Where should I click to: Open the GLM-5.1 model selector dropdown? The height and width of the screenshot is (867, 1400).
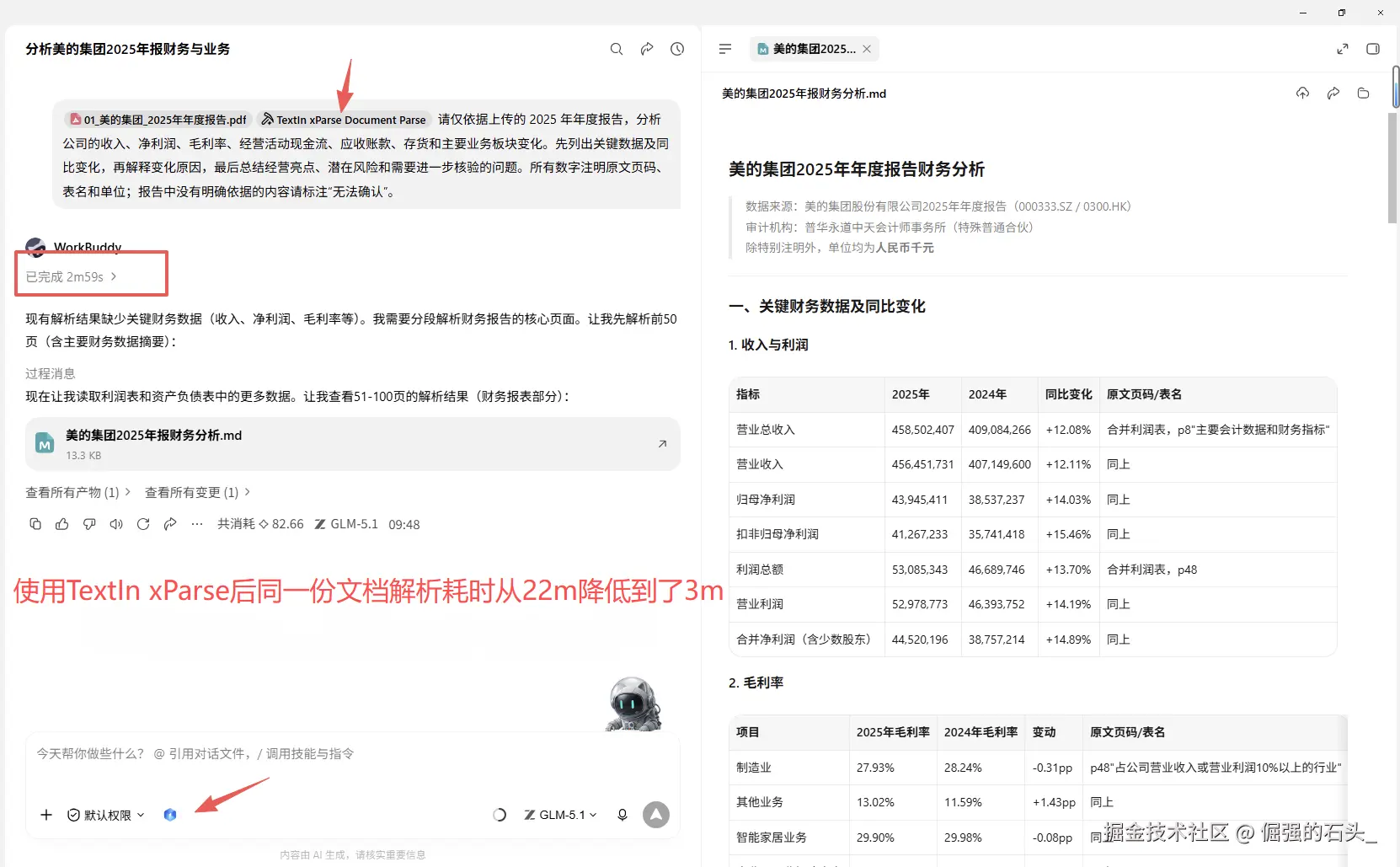pos(560,815)
